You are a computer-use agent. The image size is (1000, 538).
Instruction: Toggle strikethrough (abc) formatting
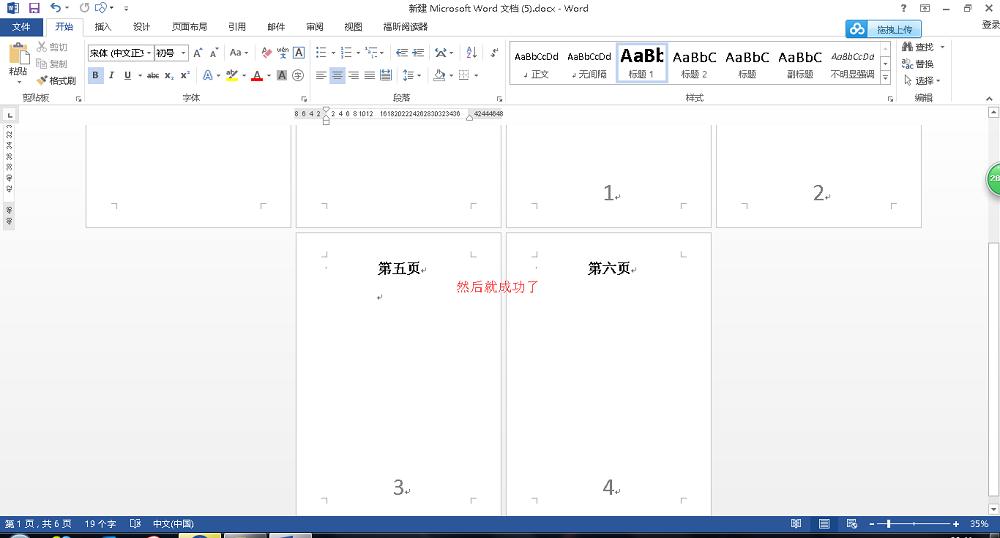click(x=153, y=75)
